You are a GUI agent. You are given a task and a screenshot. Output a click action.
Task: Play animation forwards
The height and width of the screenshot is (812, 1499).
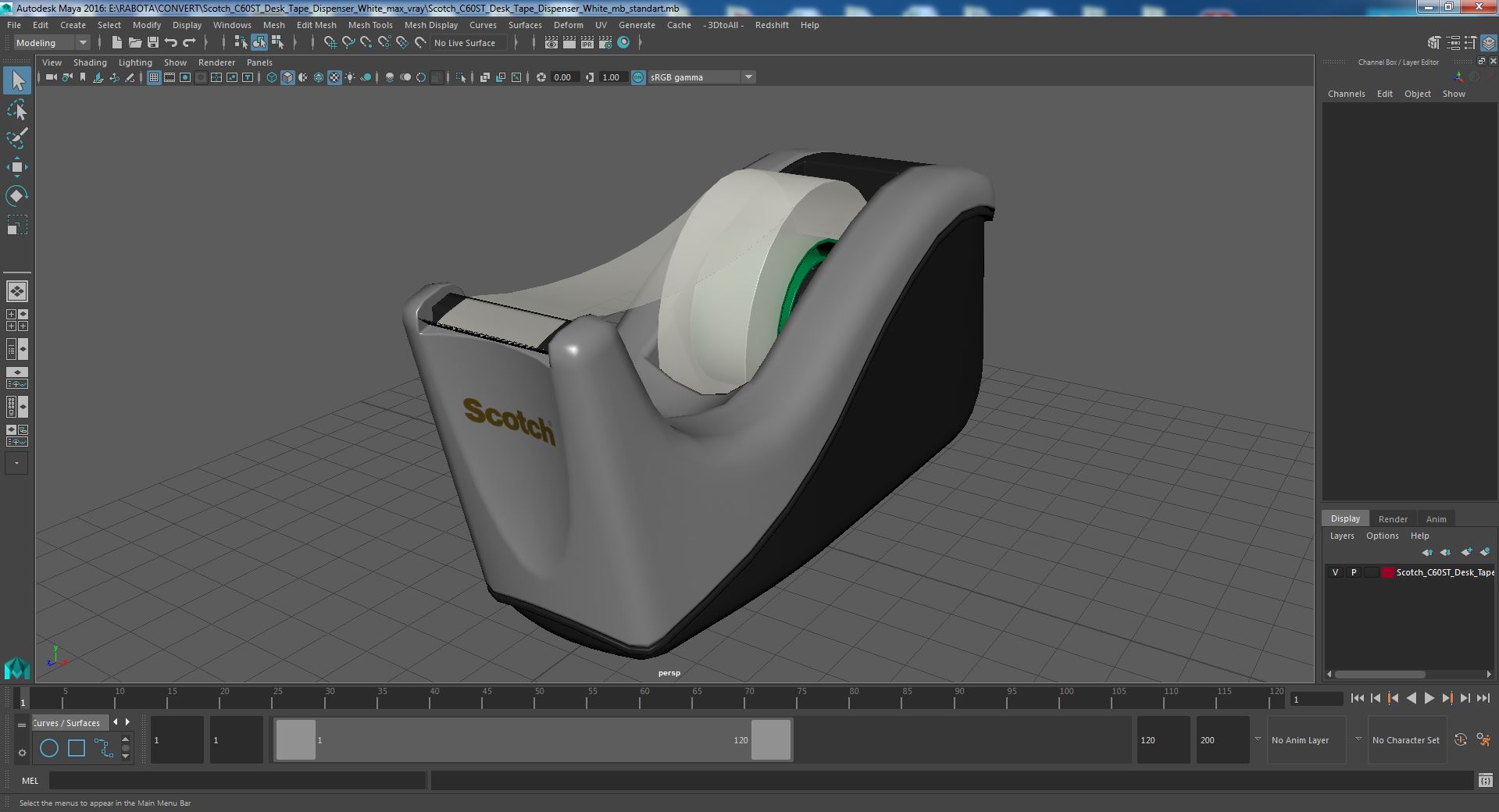(1429, 699)
